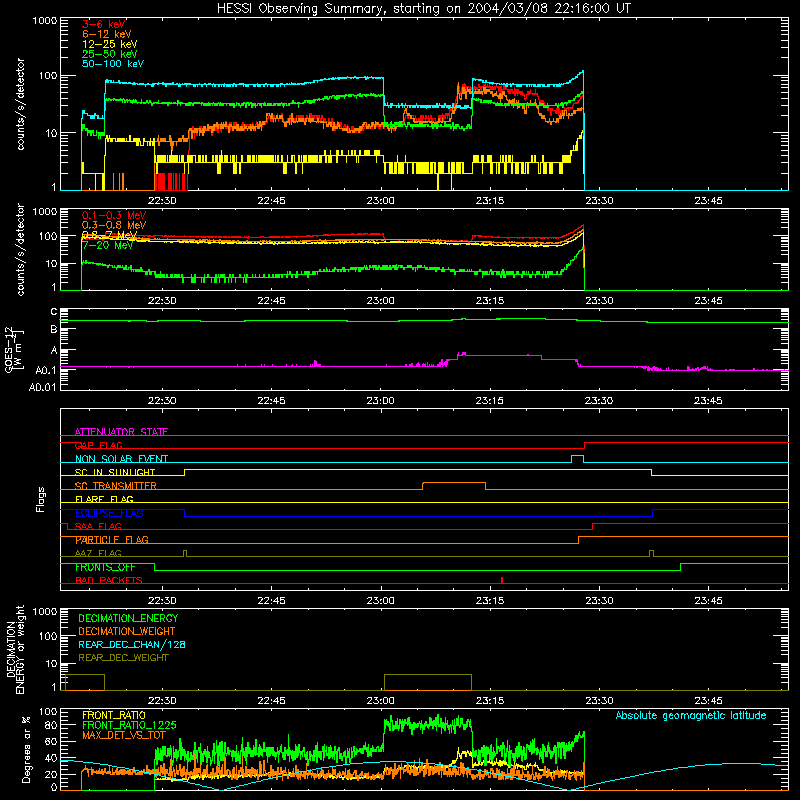Image resolution: width=800 pixels, height=800 pixels.
Task: Click the REAR_DEC_WEIGHT raised step after 23:00
Action: 428,682
